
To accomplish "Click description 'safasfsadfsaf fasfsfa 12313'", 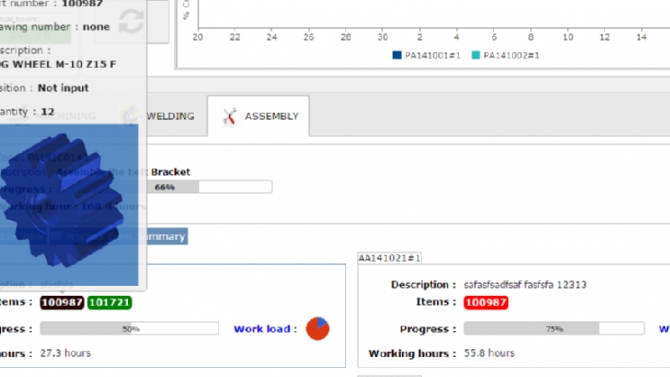I will point(525,285).
